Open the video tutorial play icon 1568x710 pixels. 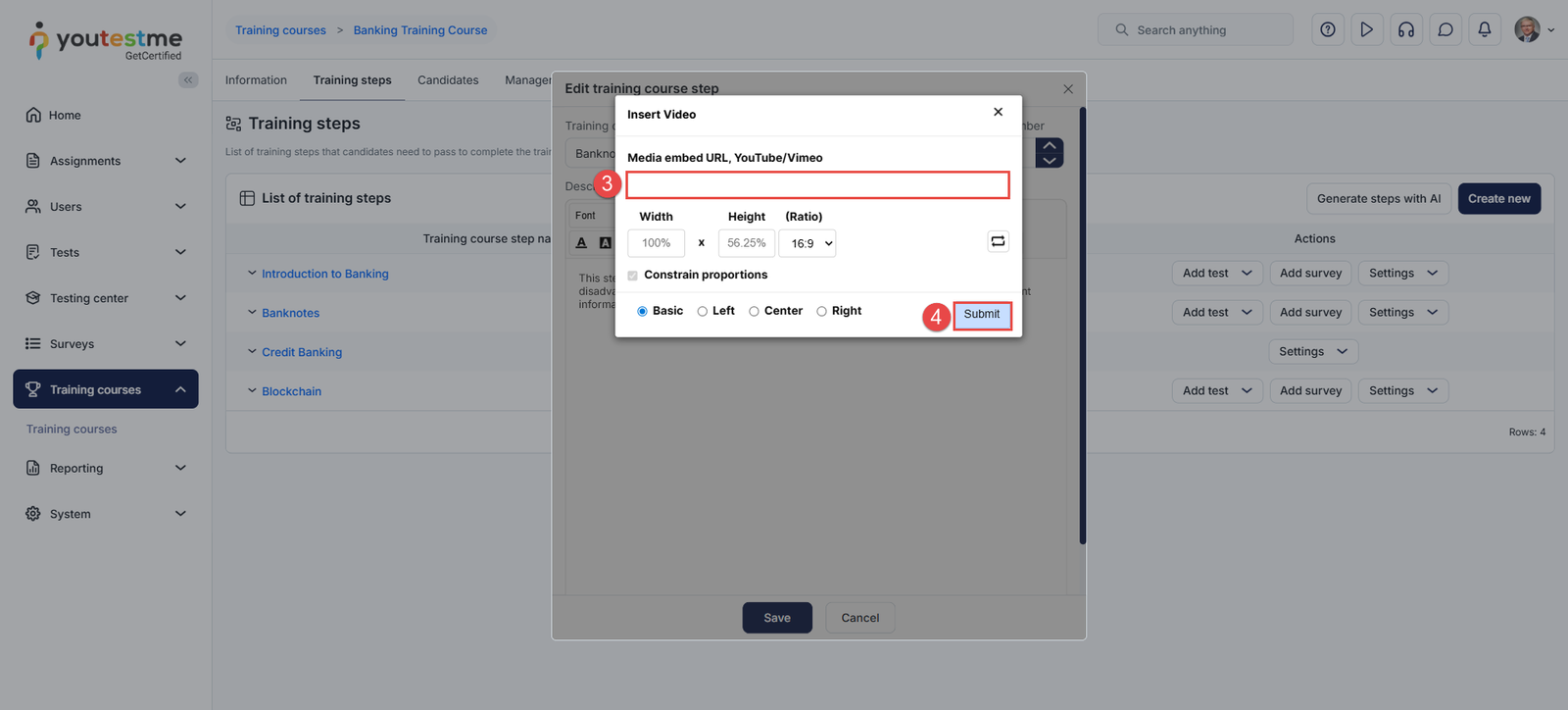tap(1366, 29)
